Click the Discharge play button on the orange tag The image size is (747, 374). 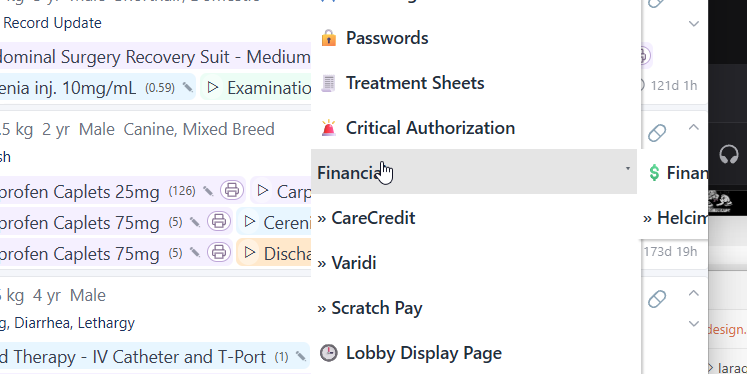click(x=250, y=253)
